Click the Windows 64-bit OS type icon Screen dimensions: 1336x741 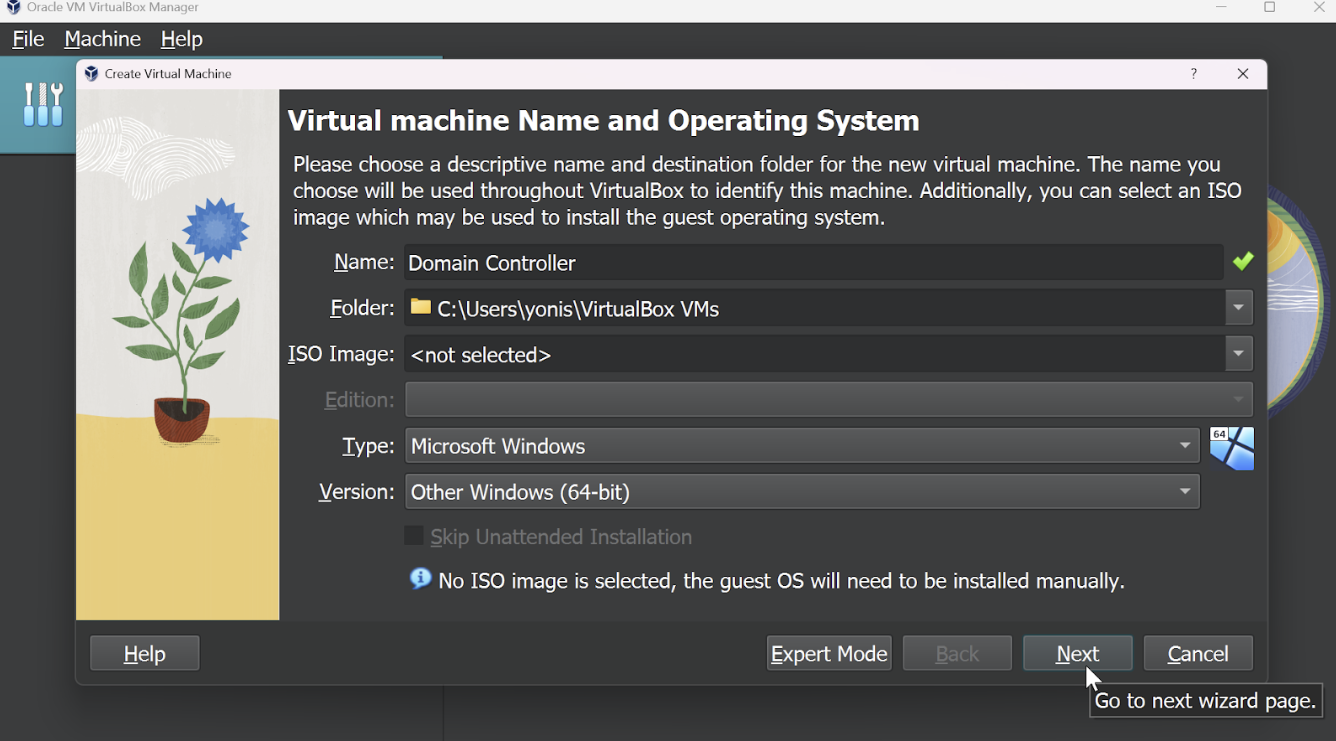[1231, 448]
